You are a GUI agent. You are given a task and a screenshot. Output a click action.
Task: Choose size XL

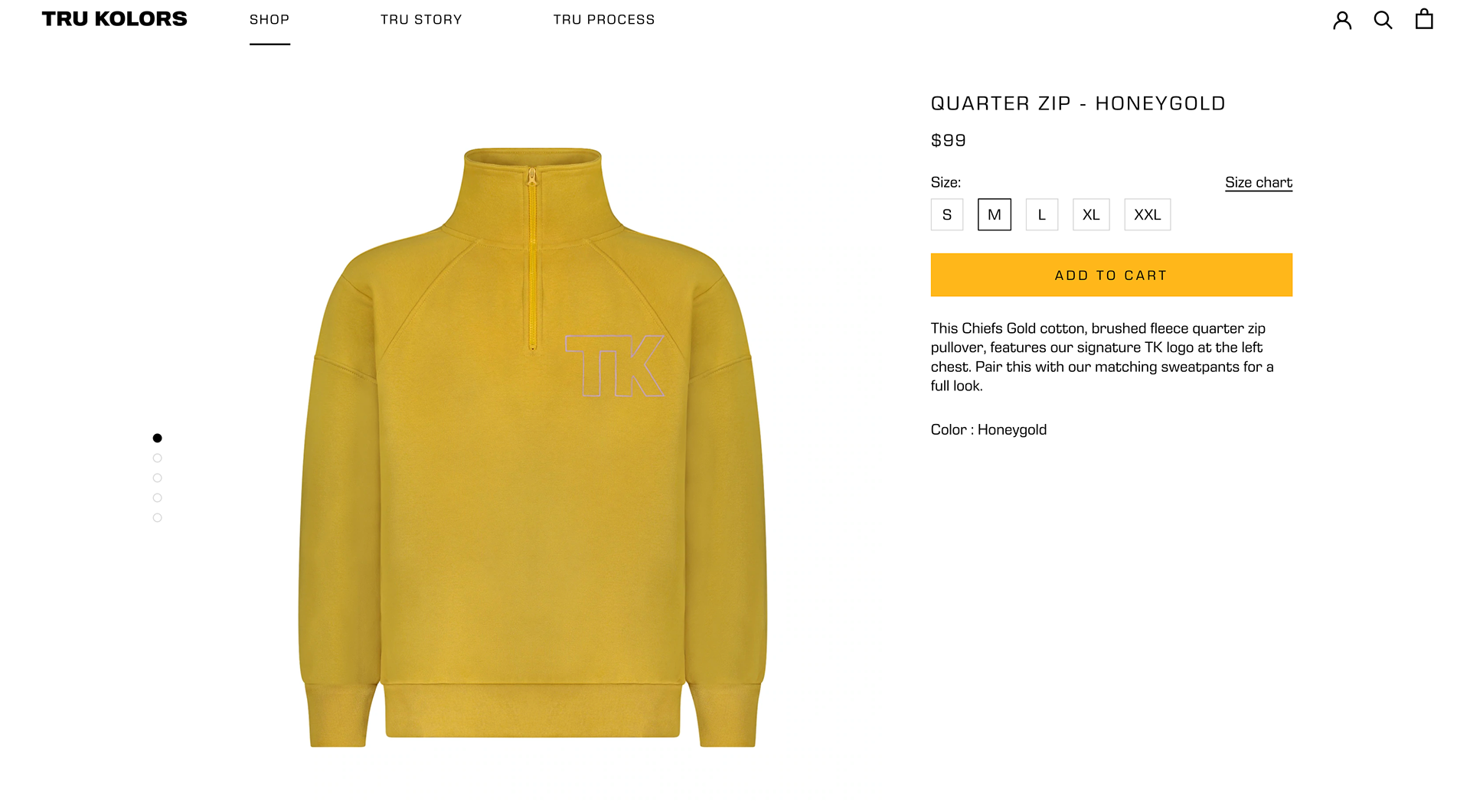pyautogui.click(x=1091, y=215)
